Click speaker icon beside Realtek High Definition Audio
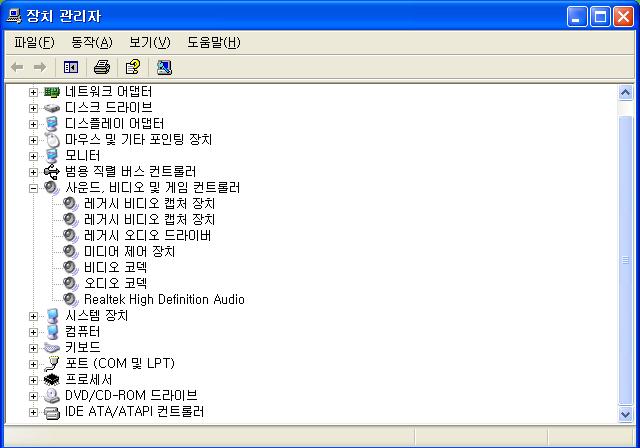 click(71, 299)
